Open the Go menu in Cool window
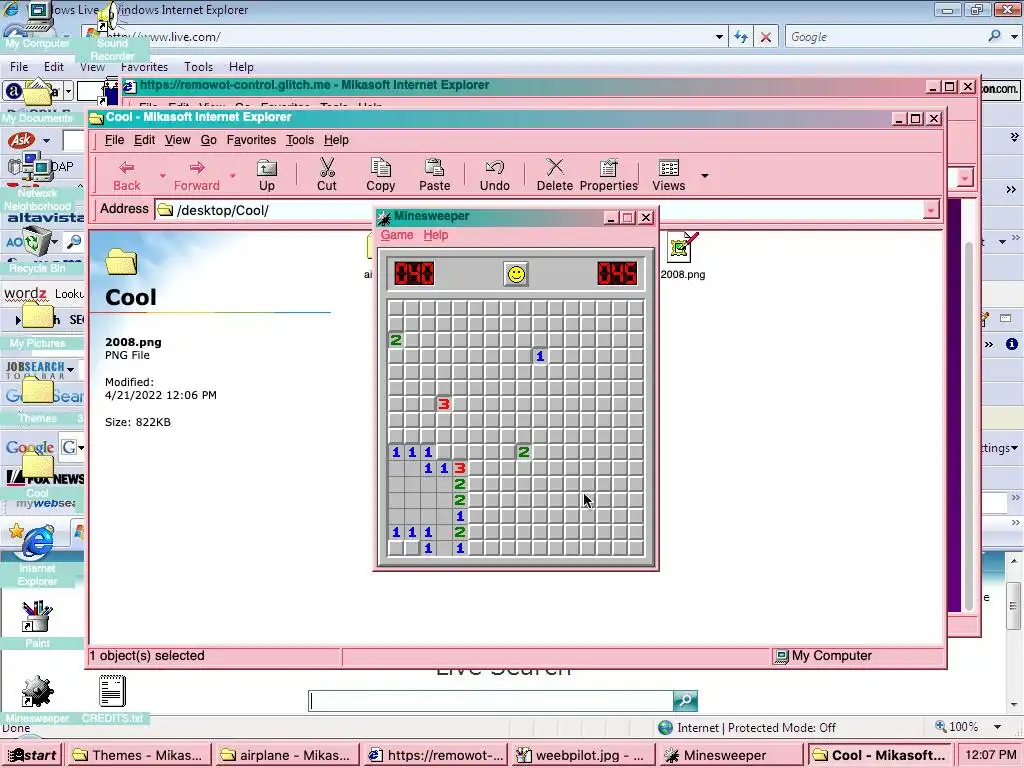1024x768 pixels. pos(208,140)
